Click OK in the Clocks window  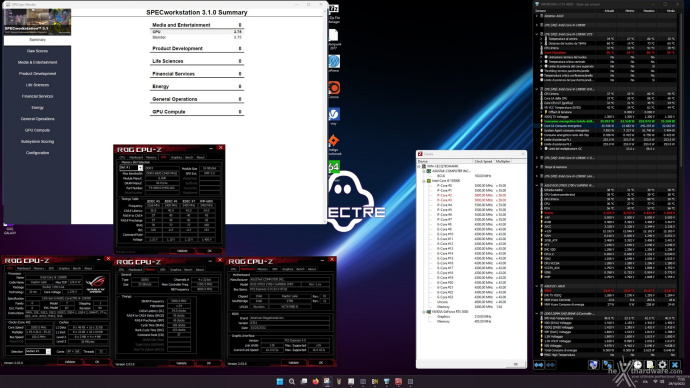(x=515, y=364)
